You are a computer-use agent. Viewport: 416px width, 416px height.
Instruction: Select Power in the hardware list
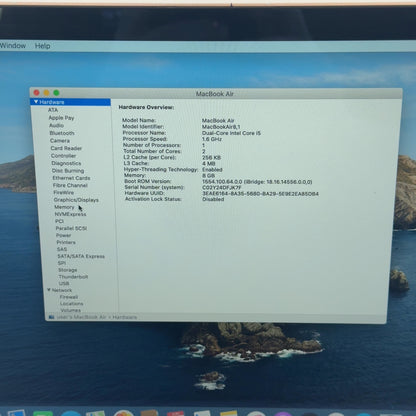(63, 235)
